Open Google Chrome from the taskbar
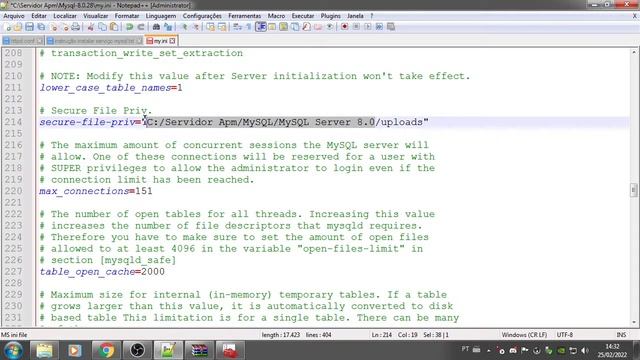This screenshot has width=640, height=360. pyautogui.click(x=106, y=351)
